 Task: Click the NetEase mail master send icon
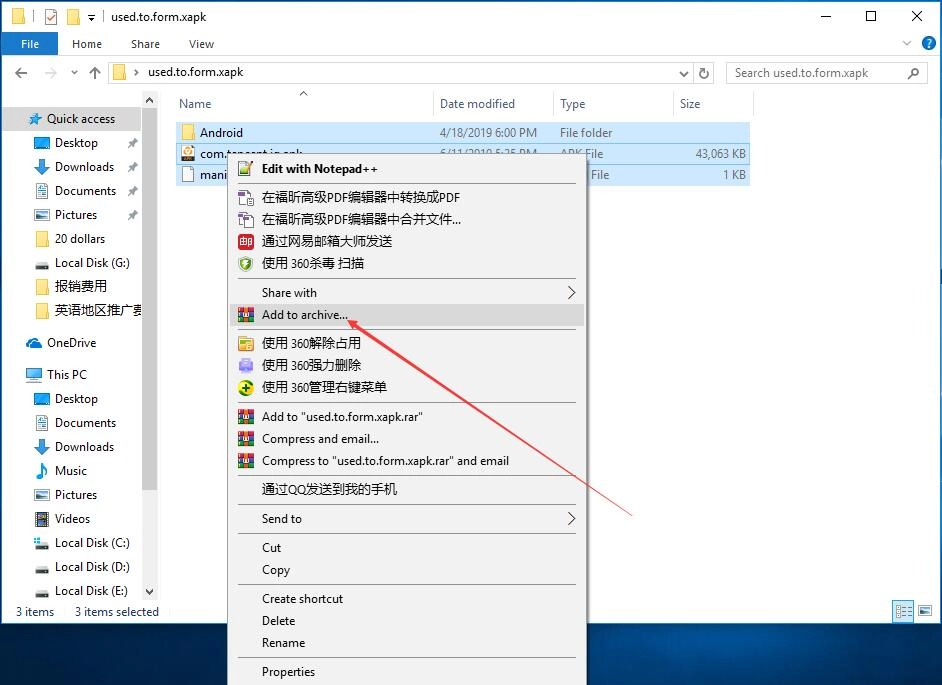click(246, 241)
